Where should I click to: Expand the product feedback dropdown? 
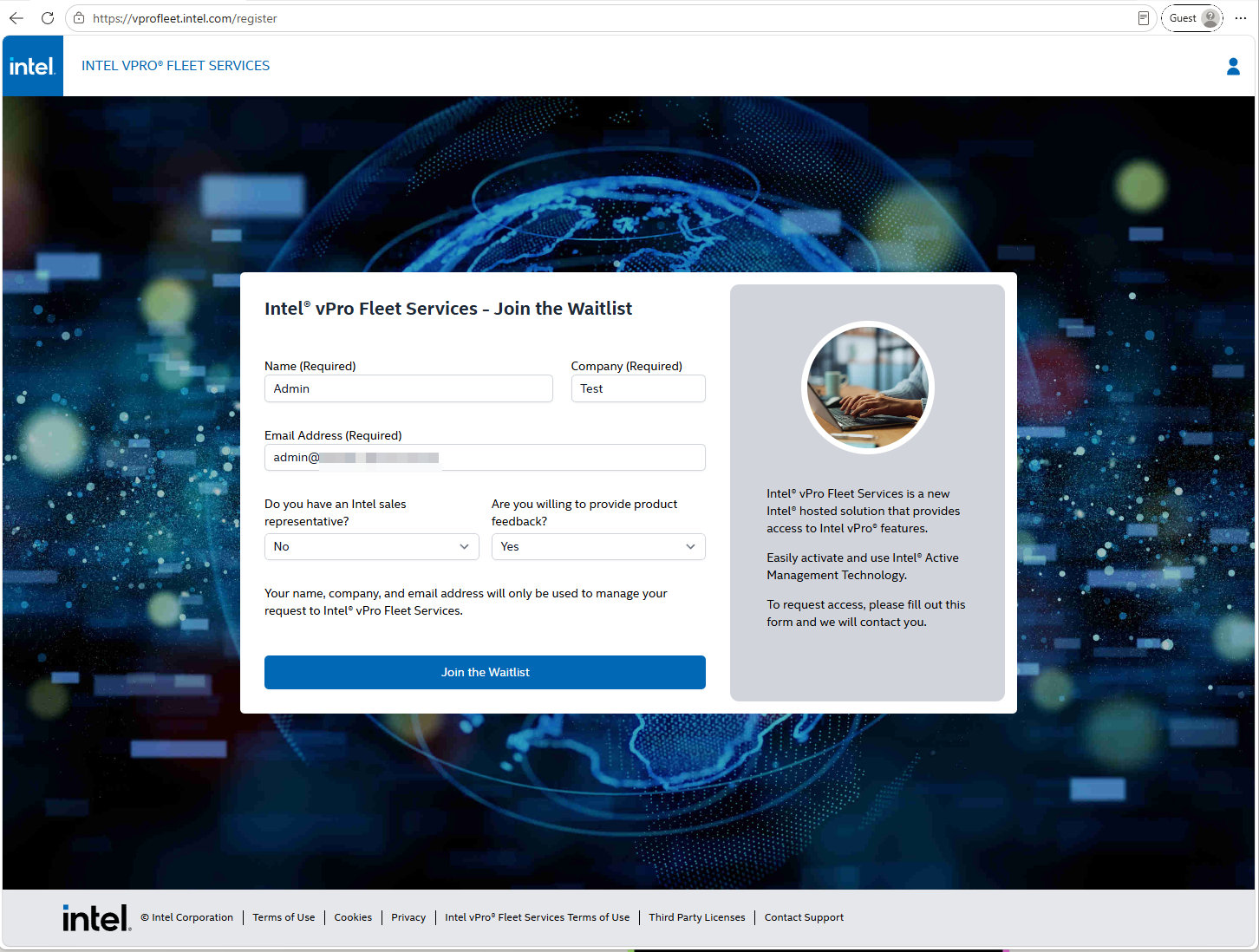(598, 546)
